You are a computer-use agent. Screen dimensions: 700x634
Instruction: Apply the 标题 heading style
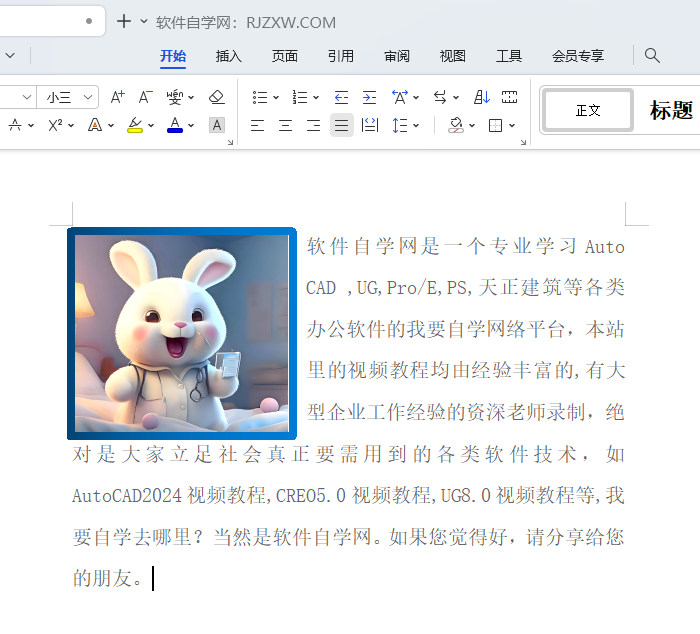point(671,110)
